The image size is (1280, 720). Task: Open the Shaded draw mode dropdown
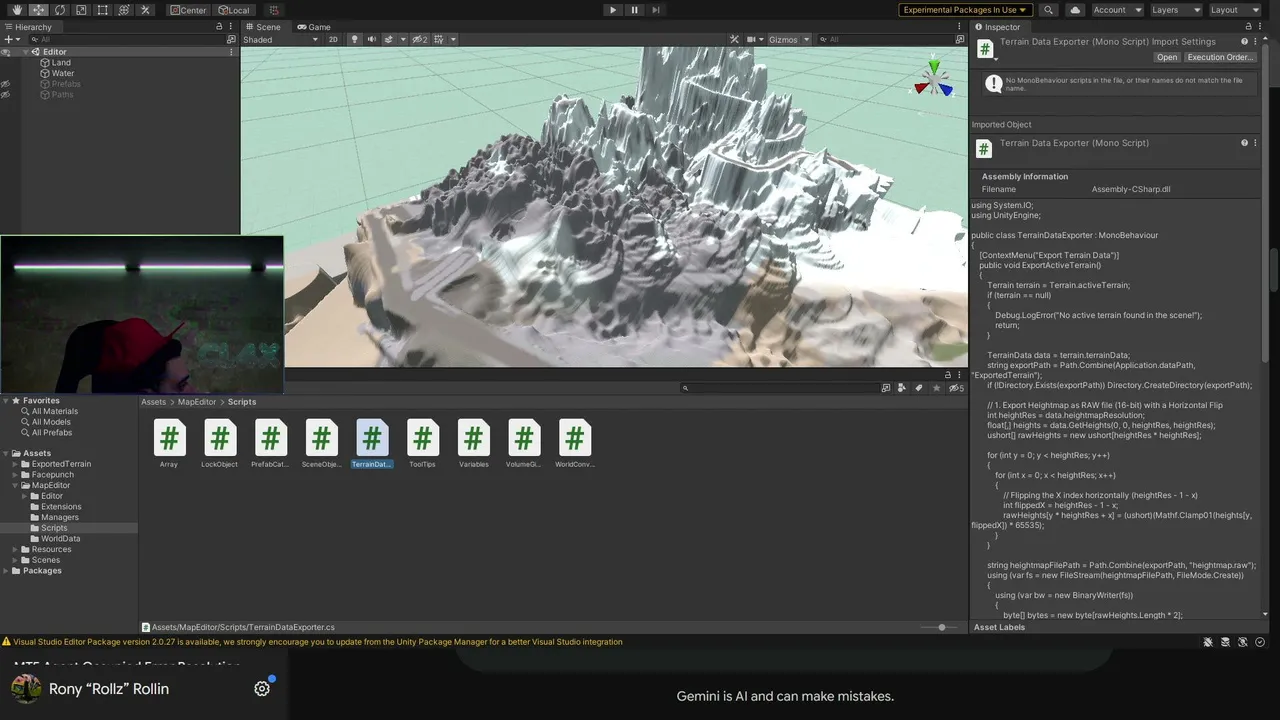[281, 40]
